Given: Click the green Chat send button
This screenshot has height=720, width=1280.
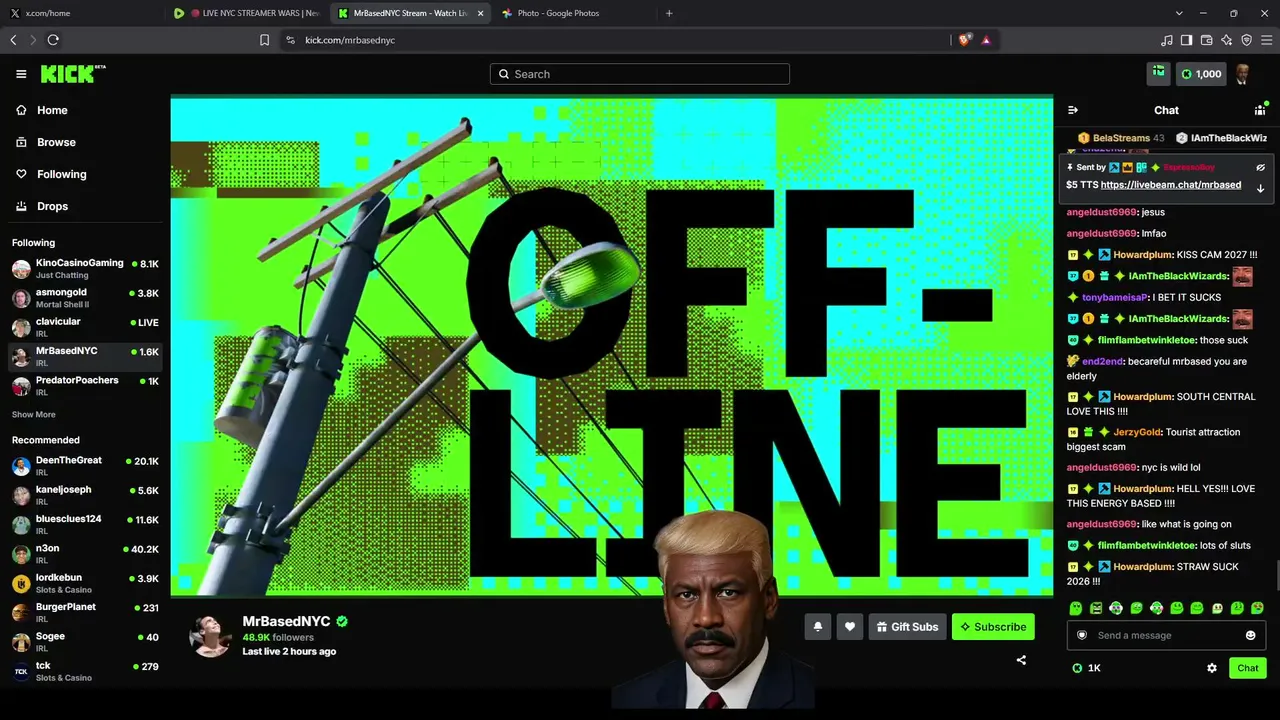Looking at the screenshot, I should 1248,668.
